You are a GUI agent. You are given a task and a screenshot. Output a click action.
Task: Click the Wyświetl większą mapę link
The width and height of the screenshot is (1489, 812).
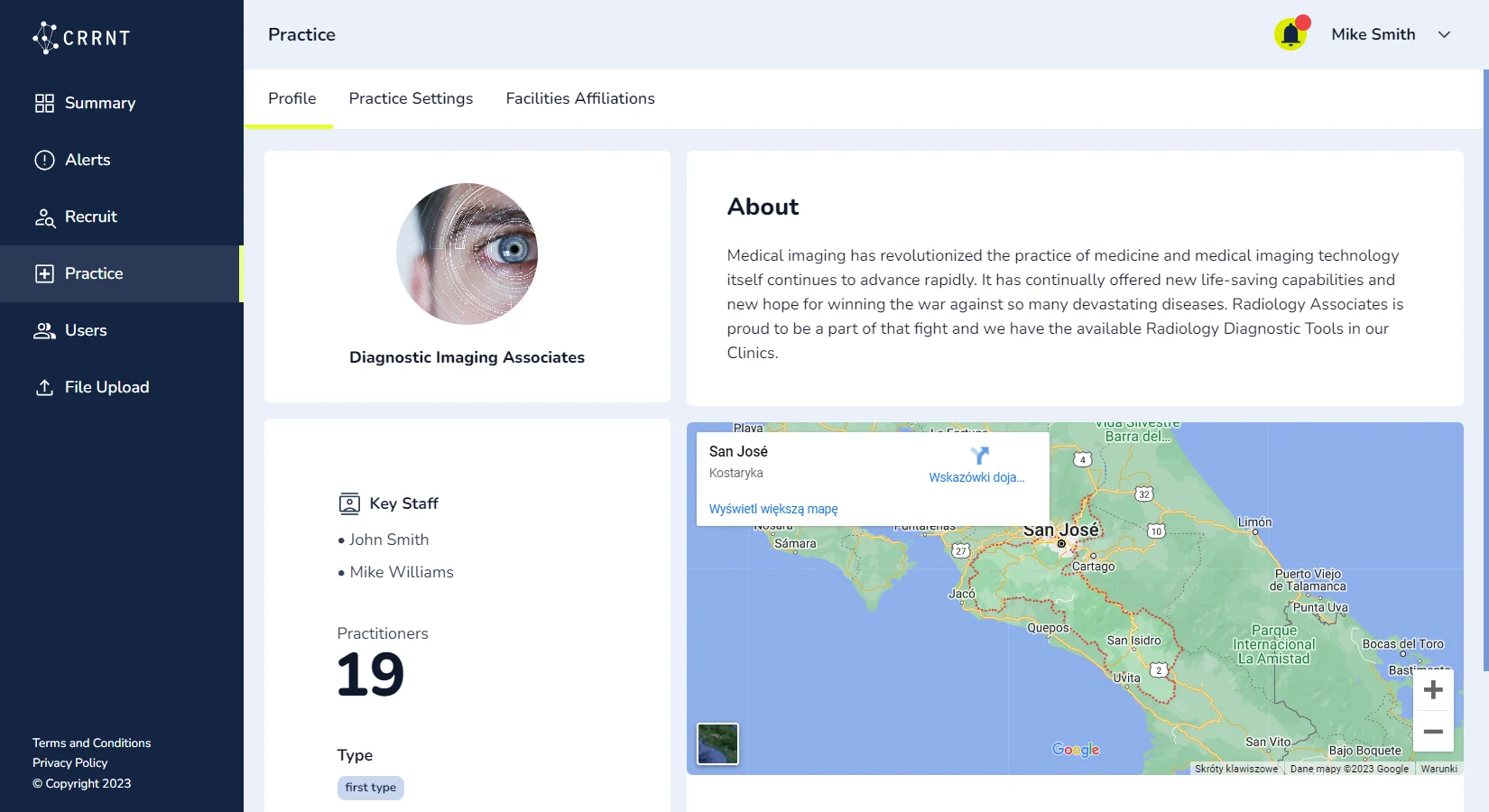click(x=772, y=509)
